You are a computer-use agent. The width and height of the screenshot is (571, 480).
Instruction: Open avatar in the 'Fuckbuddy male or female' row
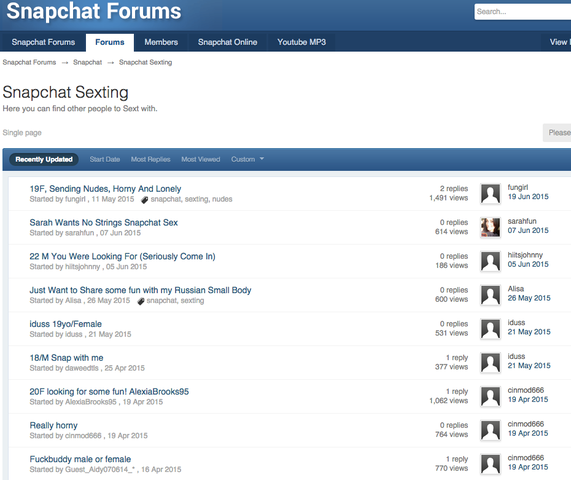click(490, 464)
